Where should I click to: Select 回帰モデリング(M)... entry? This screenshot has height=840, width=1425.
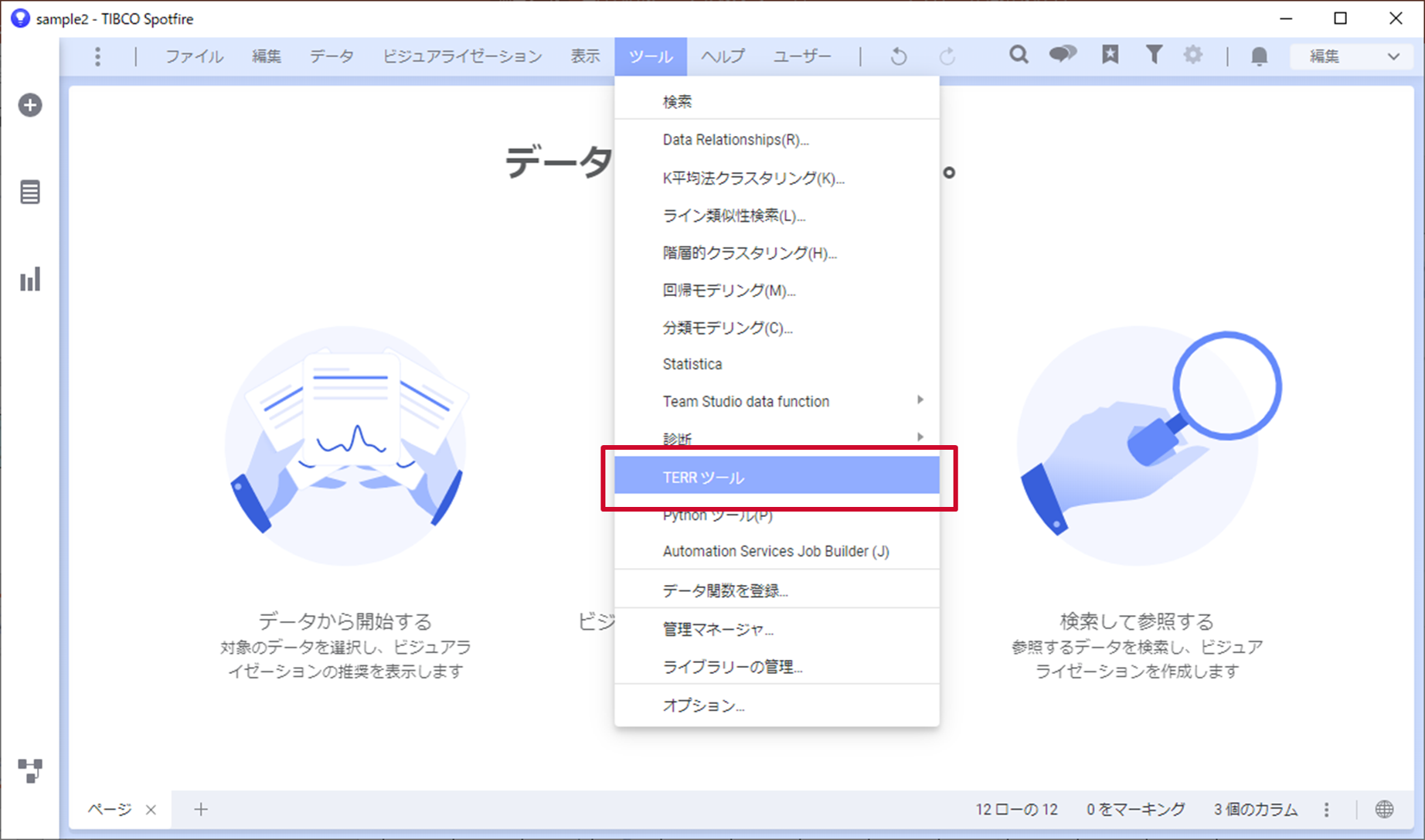coord(777,291)
